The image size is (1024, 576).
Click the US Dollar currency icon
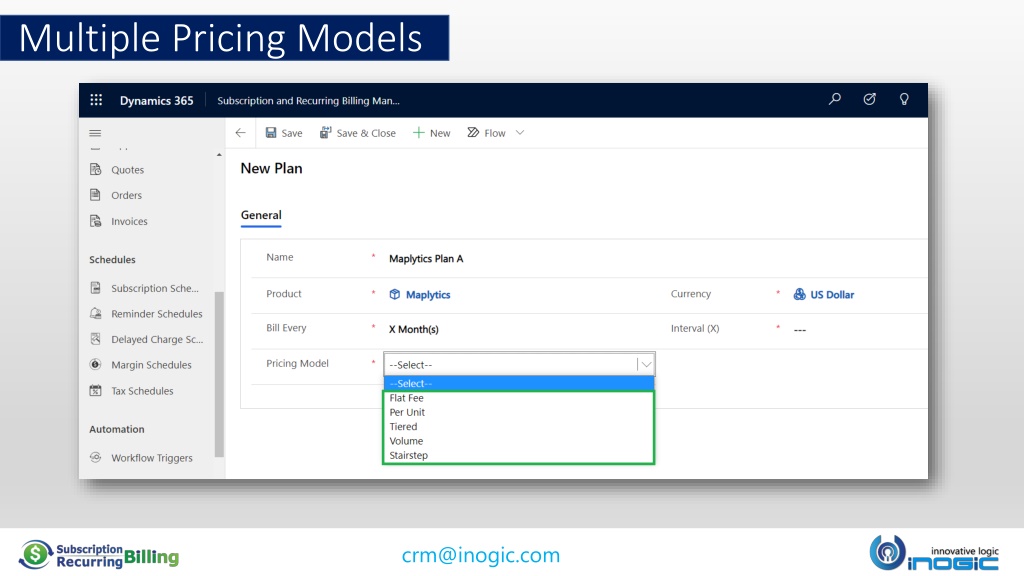coord(799,295)
